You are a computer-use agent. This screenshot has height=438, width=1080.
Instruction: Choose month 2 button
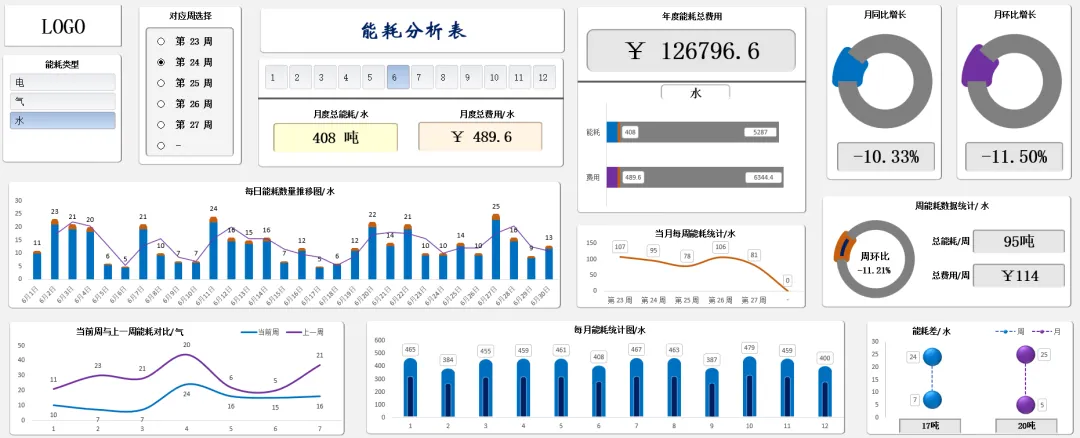[x=300, y=77]
